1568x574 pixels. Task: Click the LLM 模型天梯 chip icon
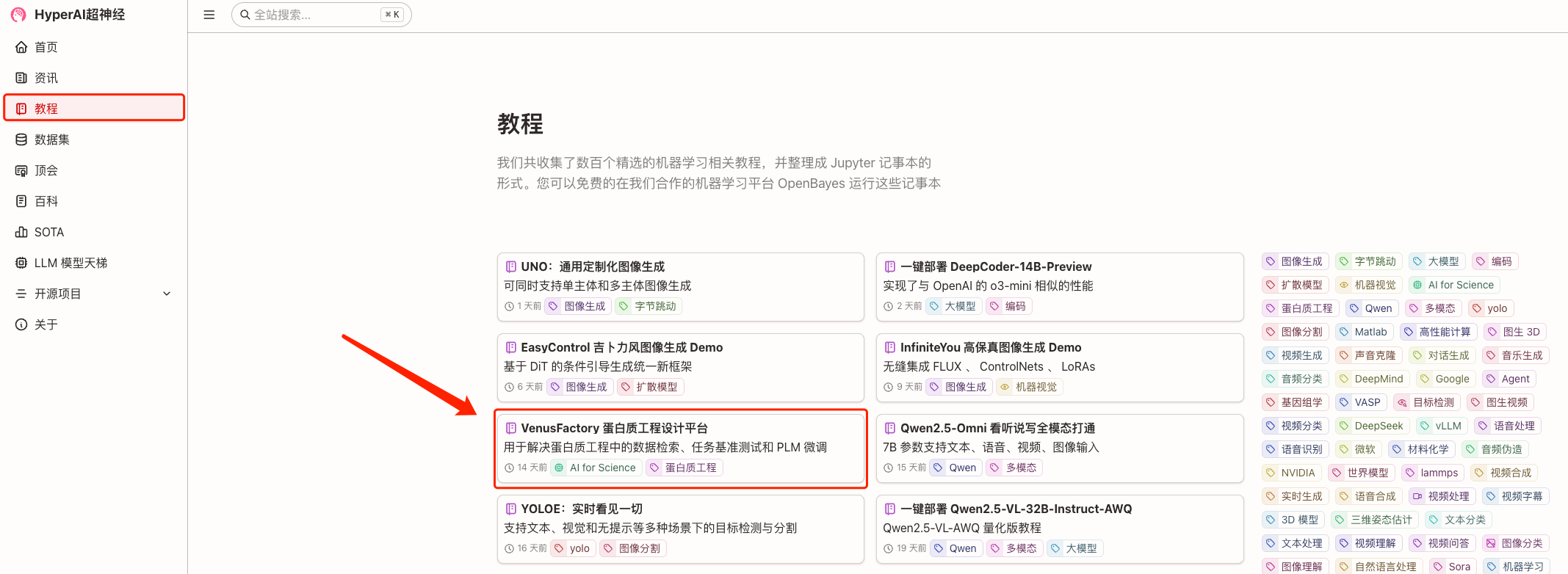pyautogui.click(x=21, y=263)
